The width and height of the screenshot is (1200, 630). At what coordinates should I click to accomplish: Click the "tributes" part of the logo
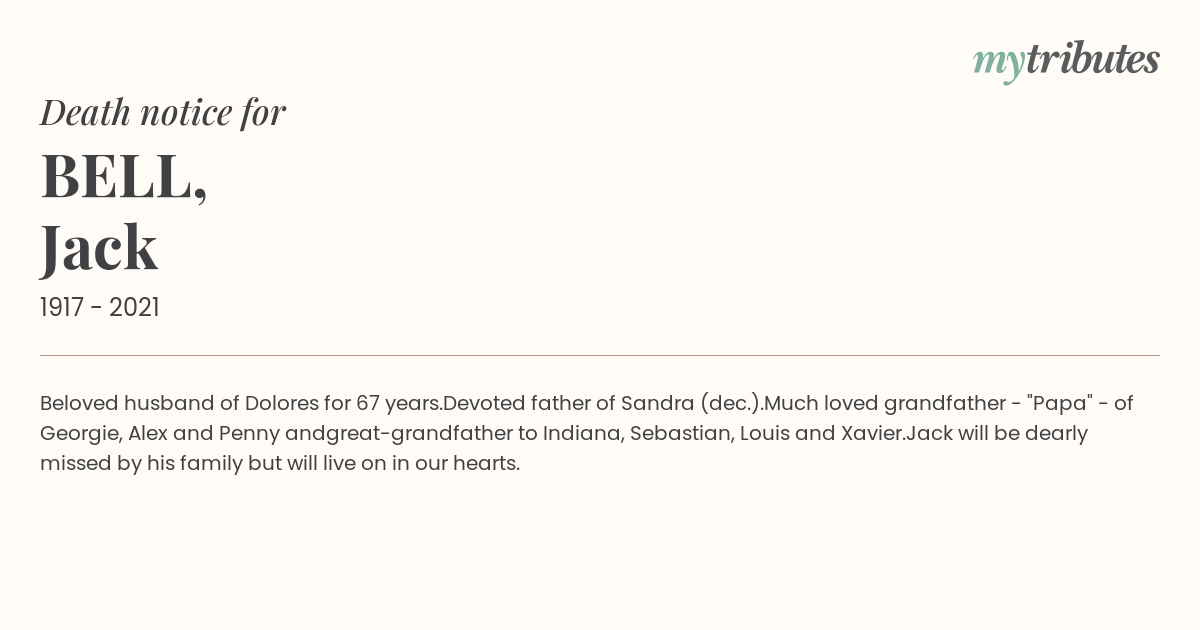[1092, 59]
